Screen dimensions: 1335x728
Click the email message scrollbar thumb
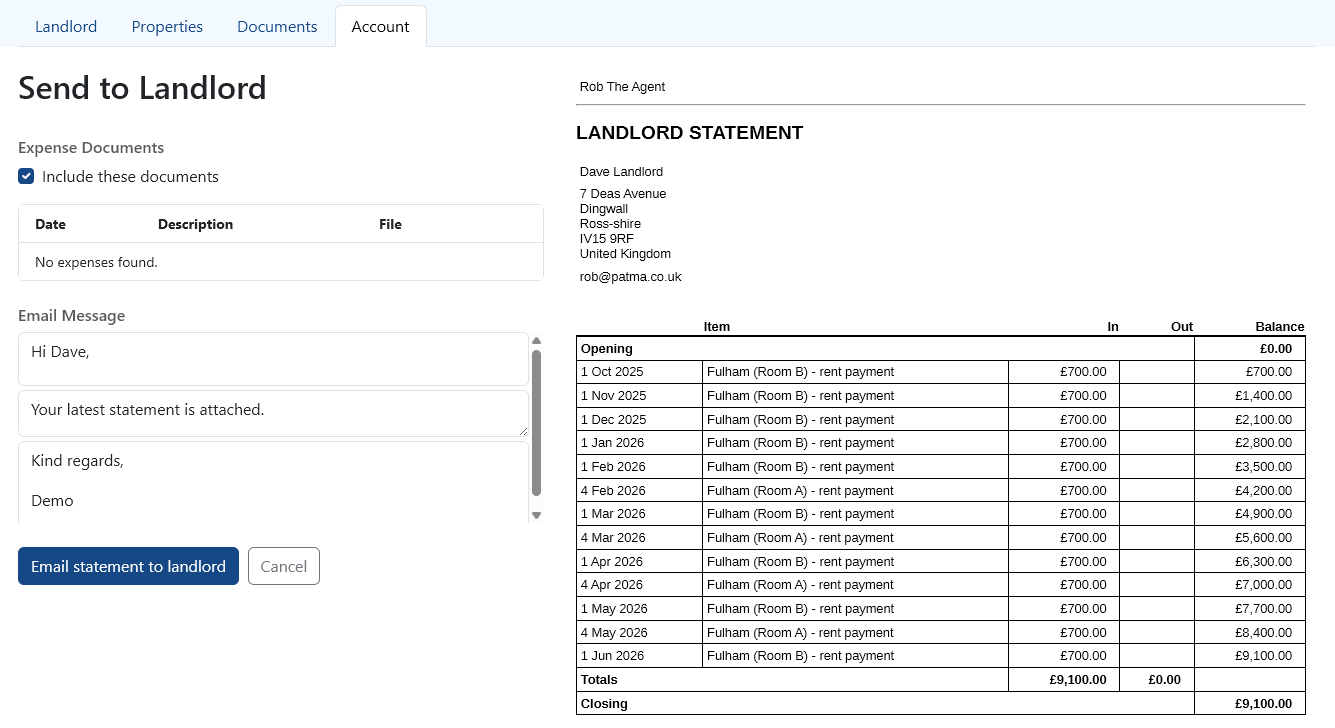[x=536, y=422]
